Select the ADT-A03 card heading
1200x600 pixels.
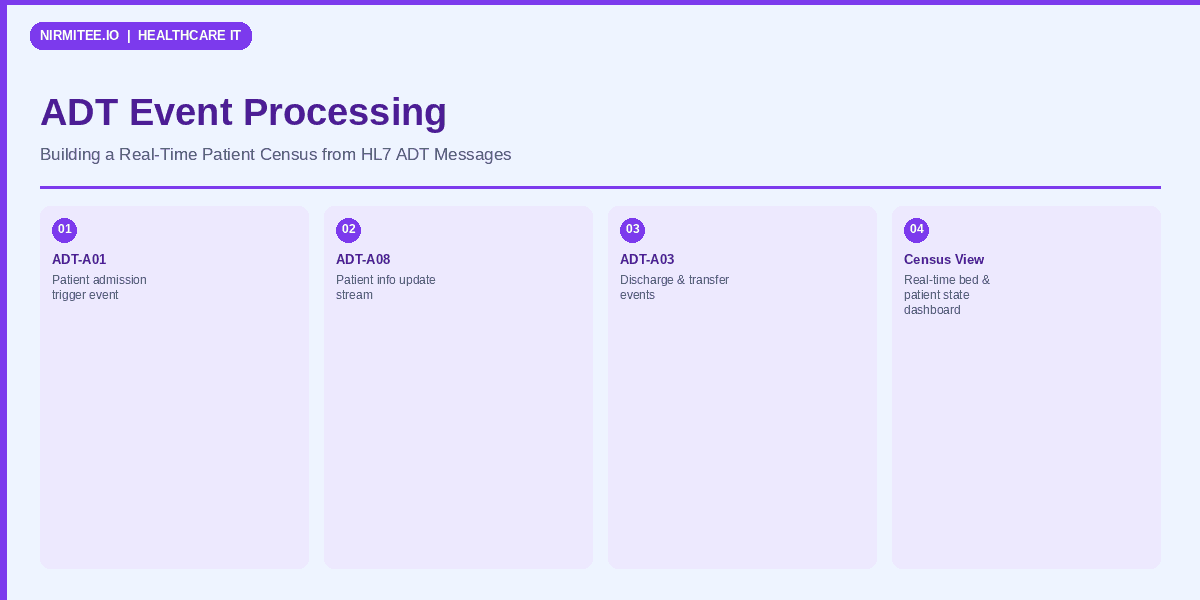(647, 260)
